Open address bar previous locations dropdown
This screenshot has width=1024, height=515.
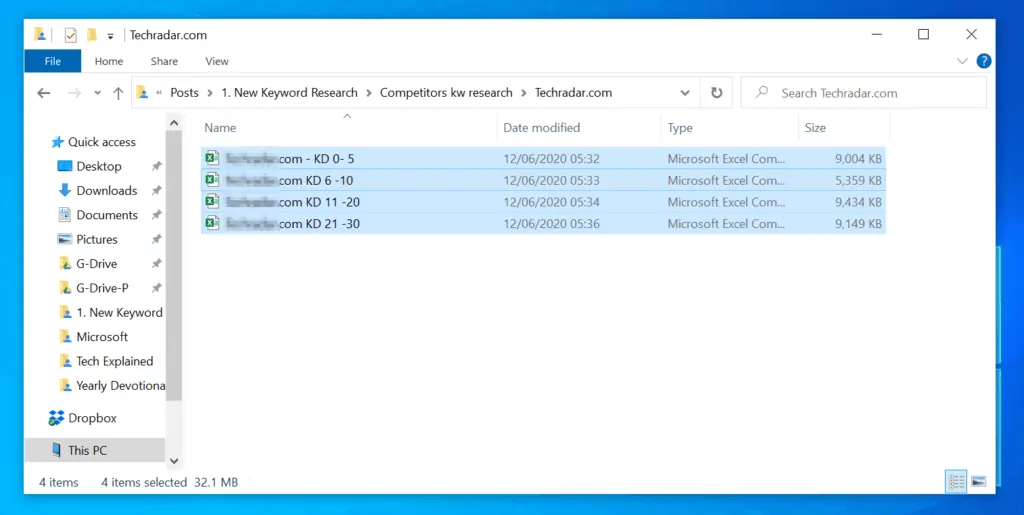[x=685, y=93]
